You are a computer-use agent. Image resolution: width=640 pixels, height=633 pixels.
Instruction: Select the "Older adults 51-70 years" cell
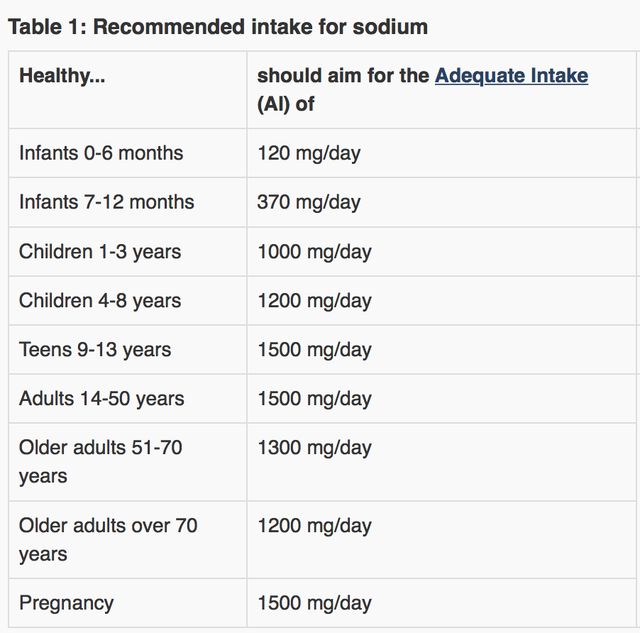pyautogui.click(x=100, y=461)
